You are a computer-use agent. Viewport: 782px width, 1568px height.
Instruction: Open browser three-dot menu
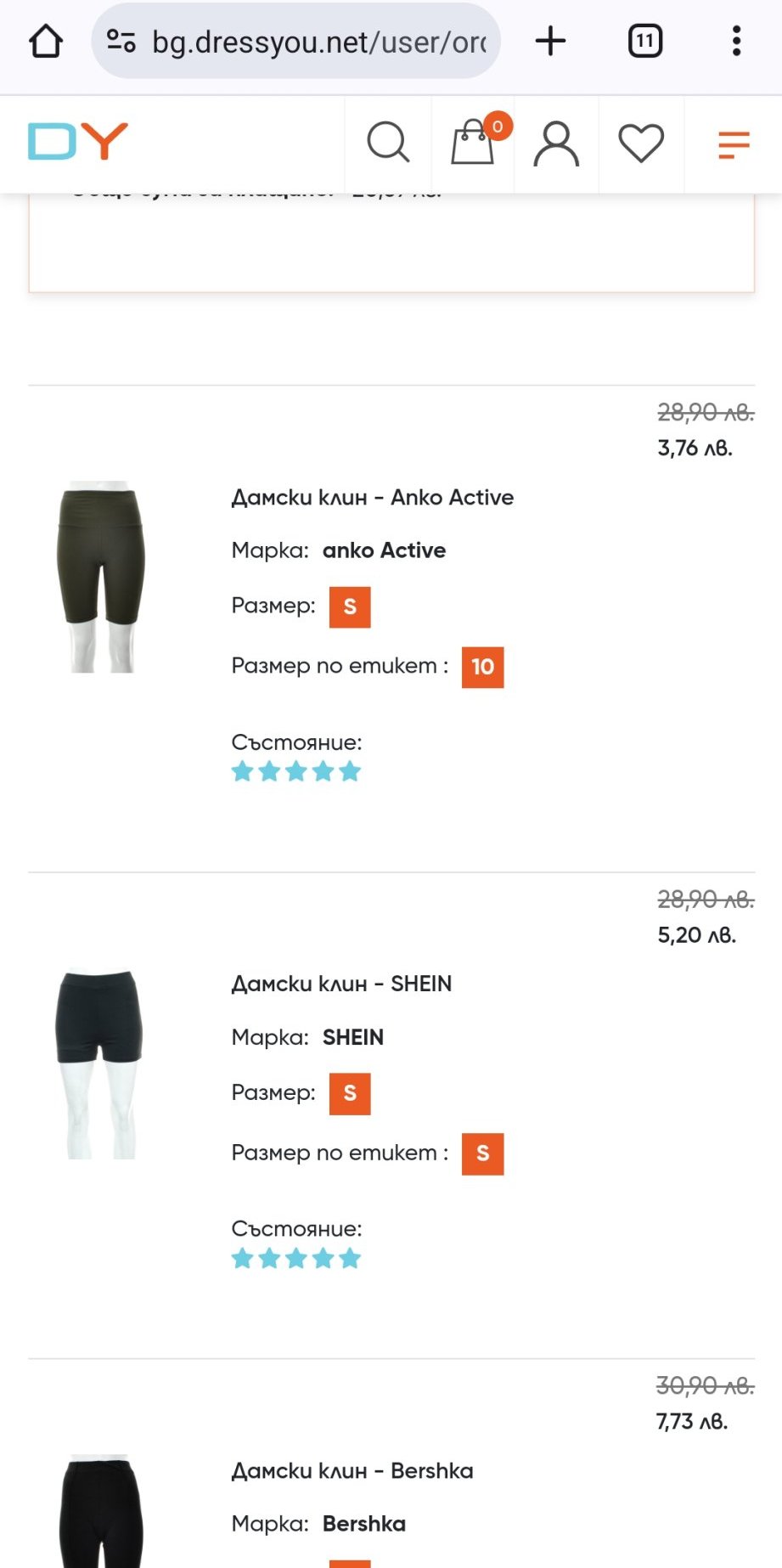click(736, 41)
